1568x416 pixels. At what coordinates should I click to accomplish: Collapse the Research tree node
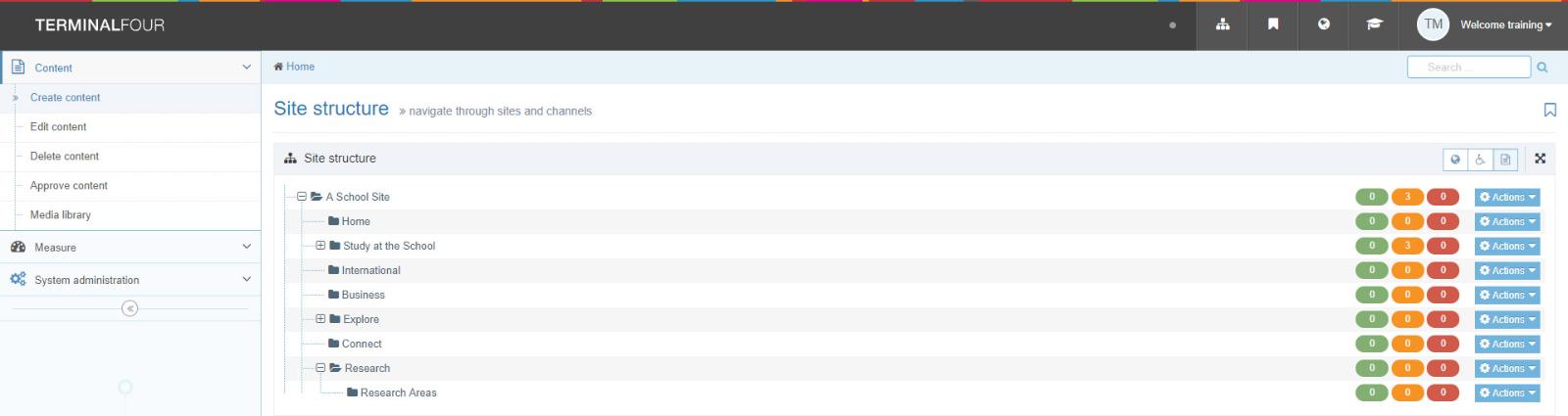[320, 368]
